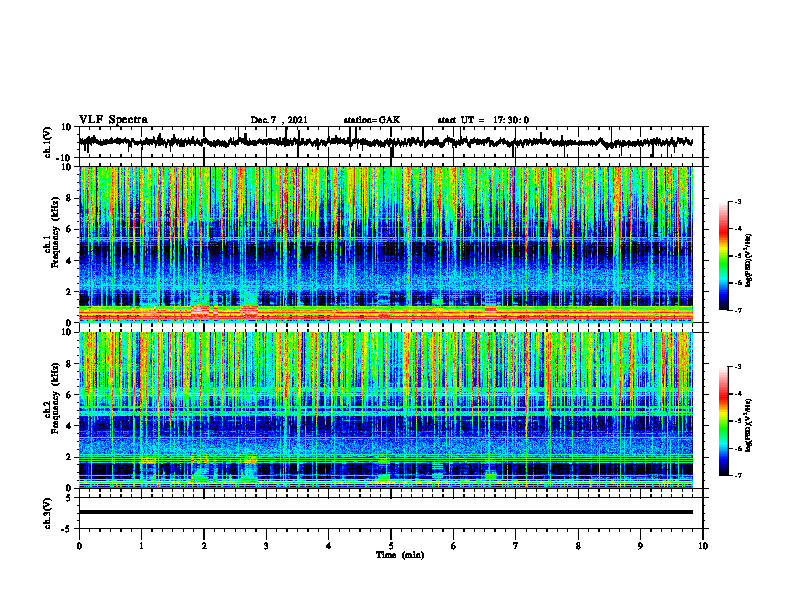Click the ch.1 'Frequency (kHz)' axis label
This screenshot has width=792, height=612.
pos(55,233)
